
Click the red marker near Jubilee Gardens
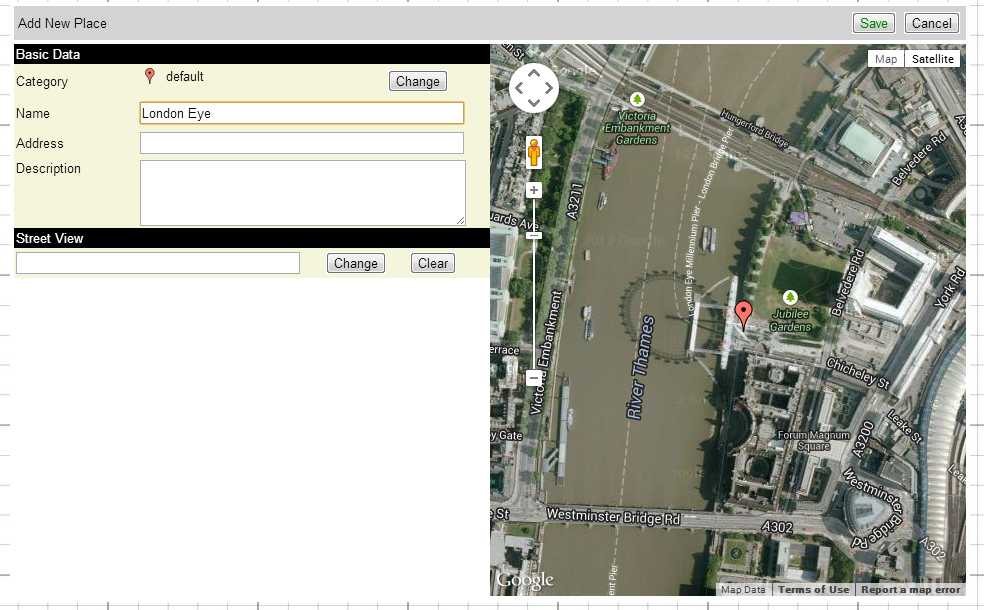(744, 314)
